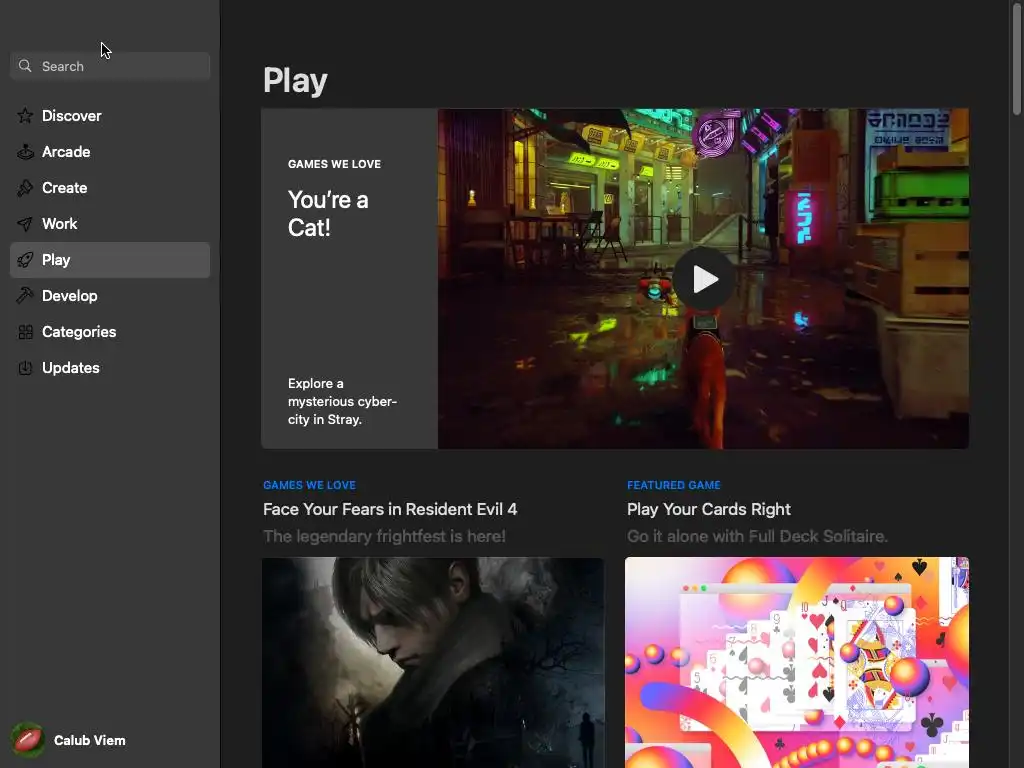Go to the Arcade section

pyautogui.click(x=110, y=152)
